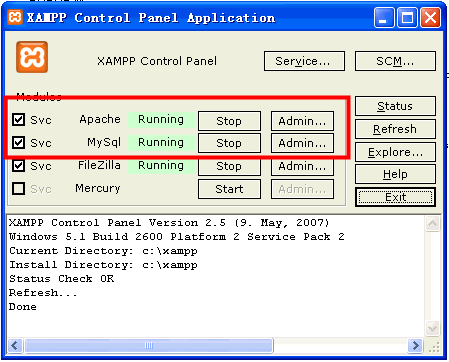Click the Refresh button
Screen dimensions: 449x362
[x=395, y=129]
